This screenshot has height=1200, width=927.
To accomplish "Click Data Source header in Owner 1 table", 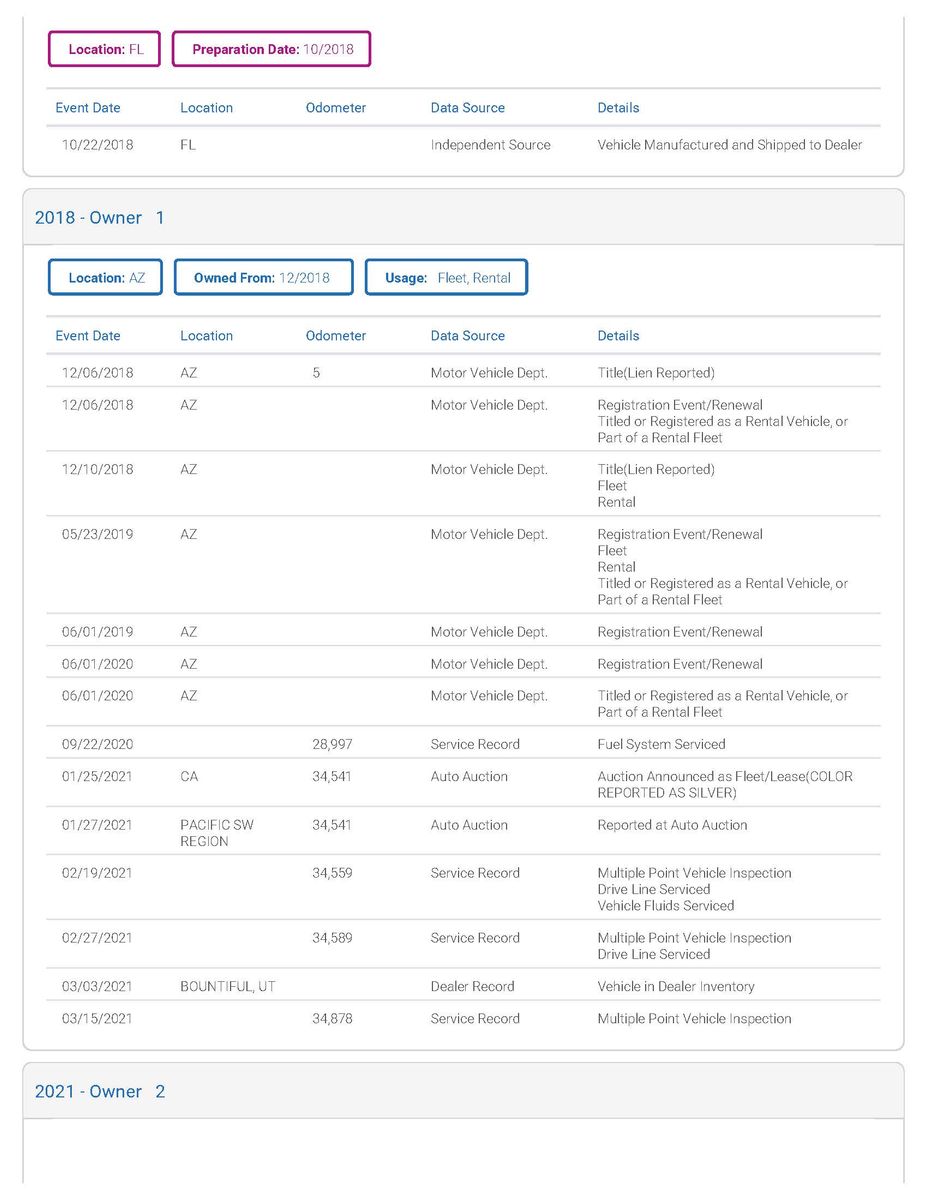I will [468, 336].
